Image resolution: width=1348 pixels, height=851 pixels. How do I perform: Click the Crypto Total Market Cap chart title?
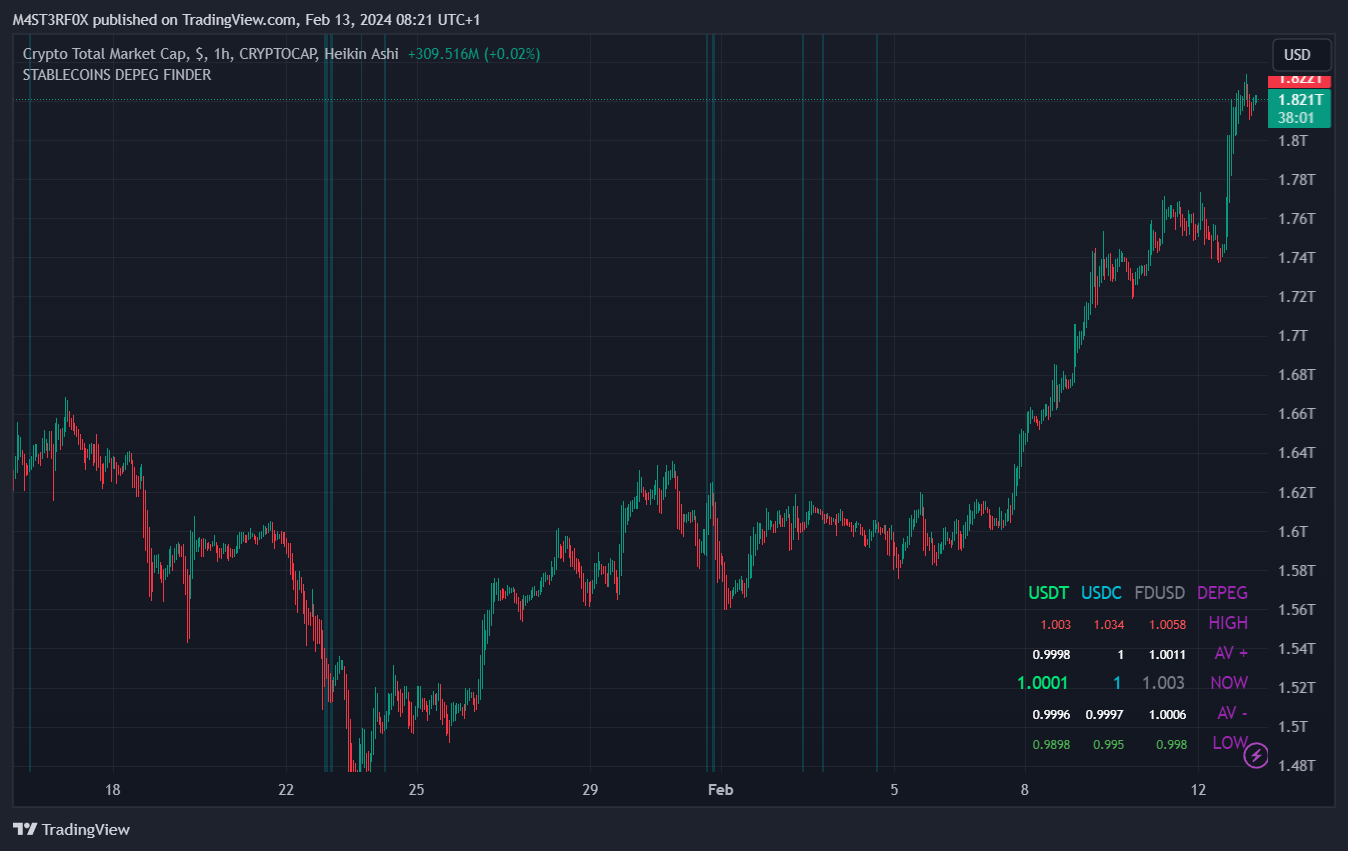pos(211,54)
